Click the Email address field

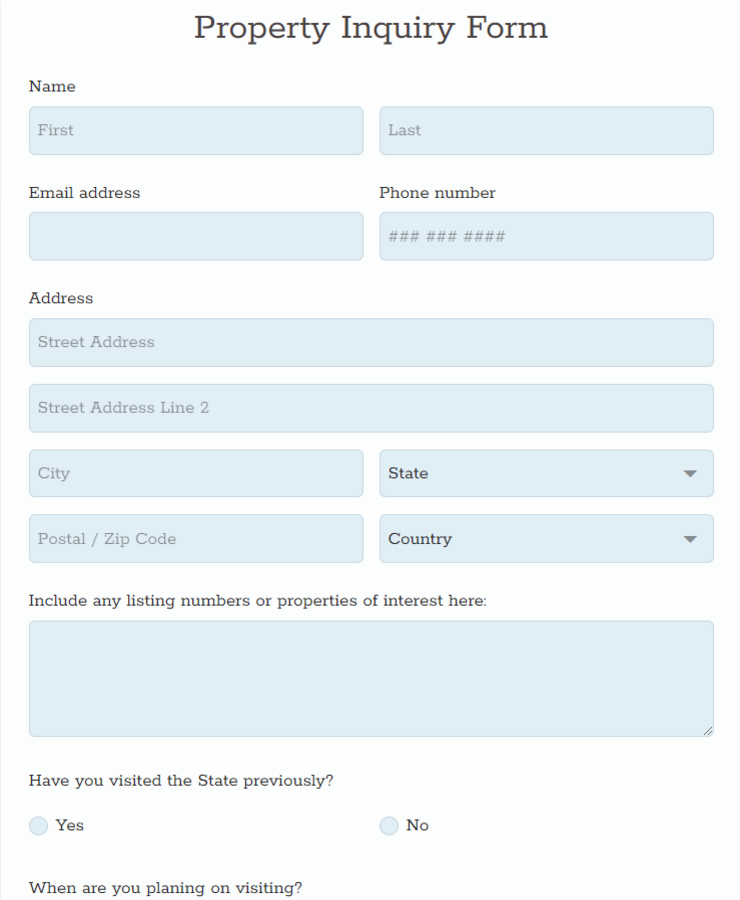pyautogui.click(x=195, y=236)
